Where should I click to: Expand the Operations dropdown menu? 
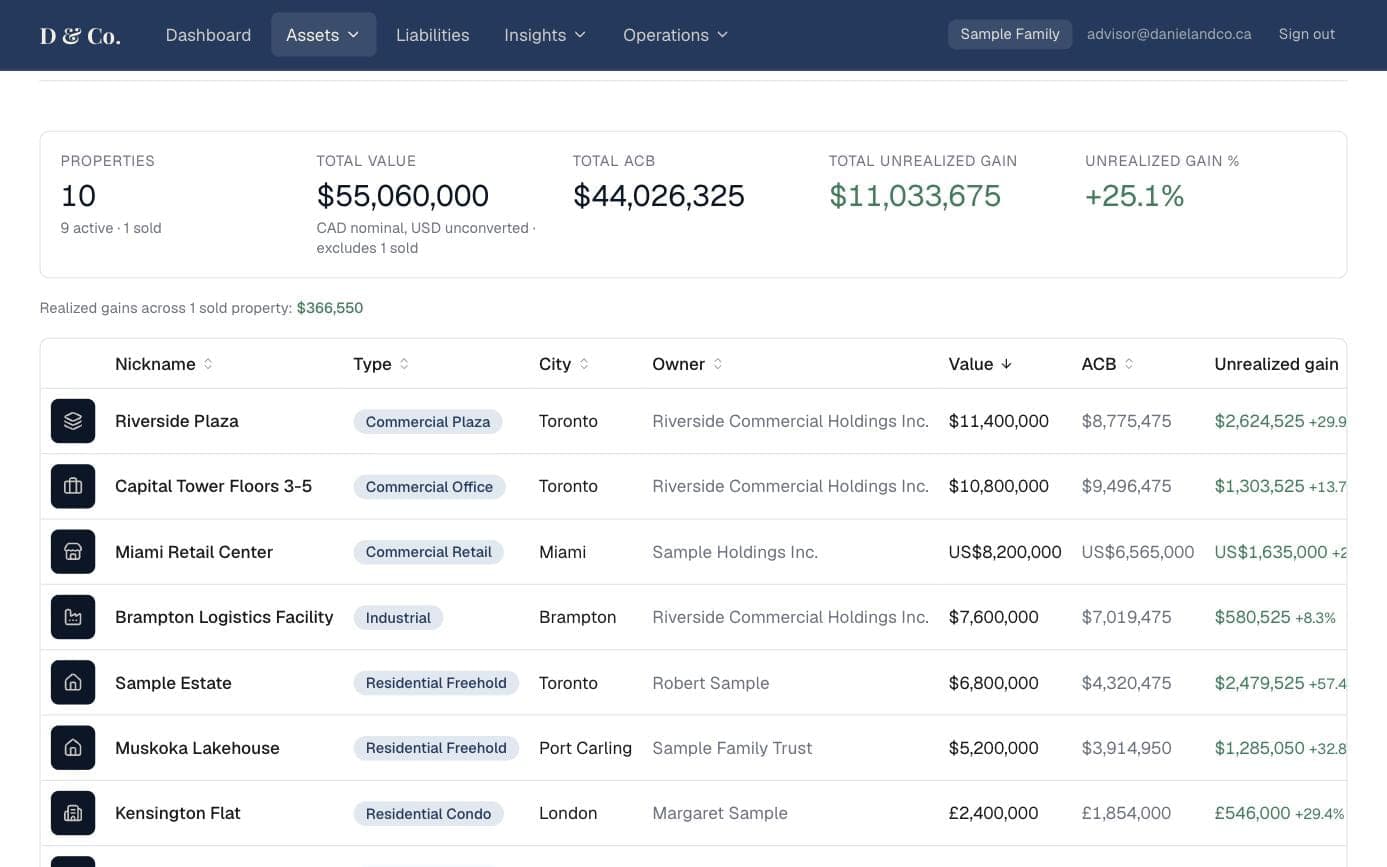coord(675,35)
